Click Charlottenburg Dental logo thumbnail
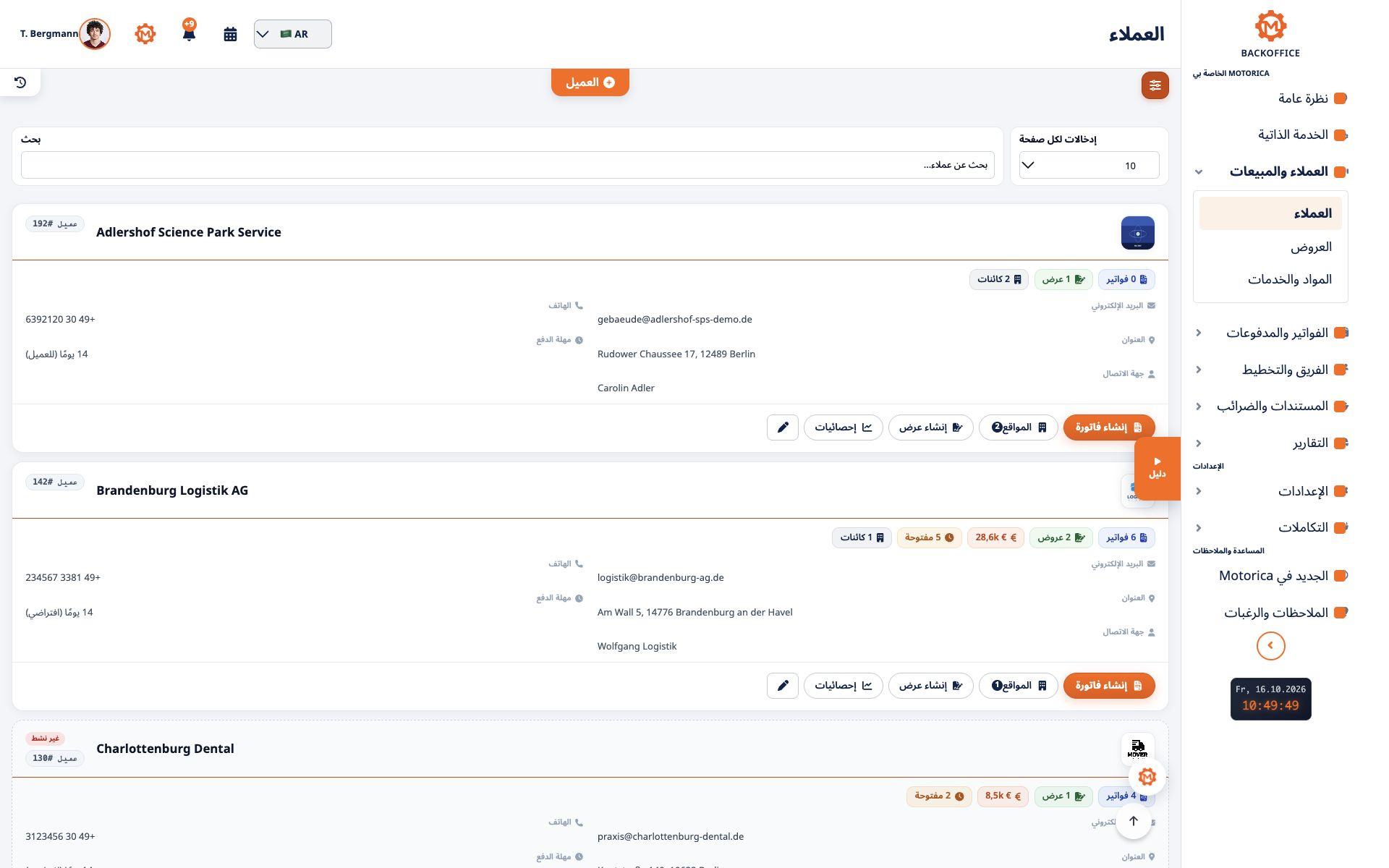Image resolution: width=1389 pixels, height=868 pixels. (x=1137, y=749)
